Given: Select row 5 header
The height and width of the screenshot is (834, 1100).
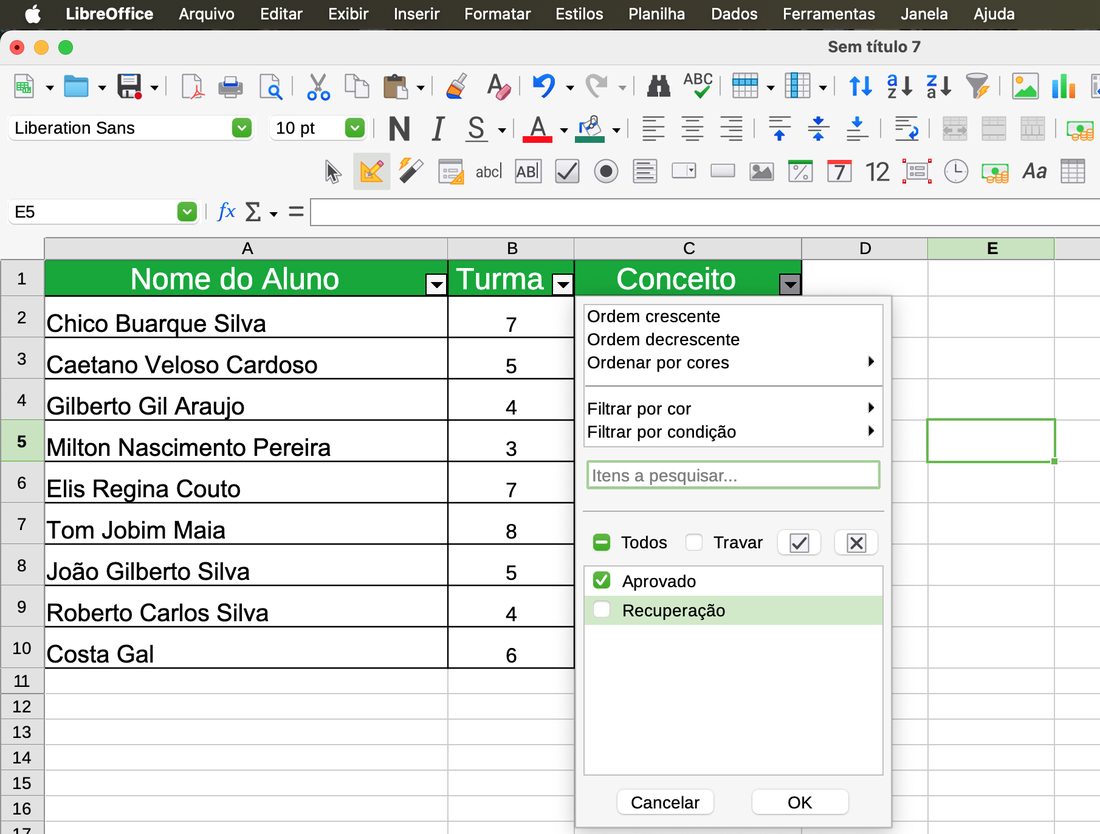Looking at the screenshot, I should coord(22,441).
